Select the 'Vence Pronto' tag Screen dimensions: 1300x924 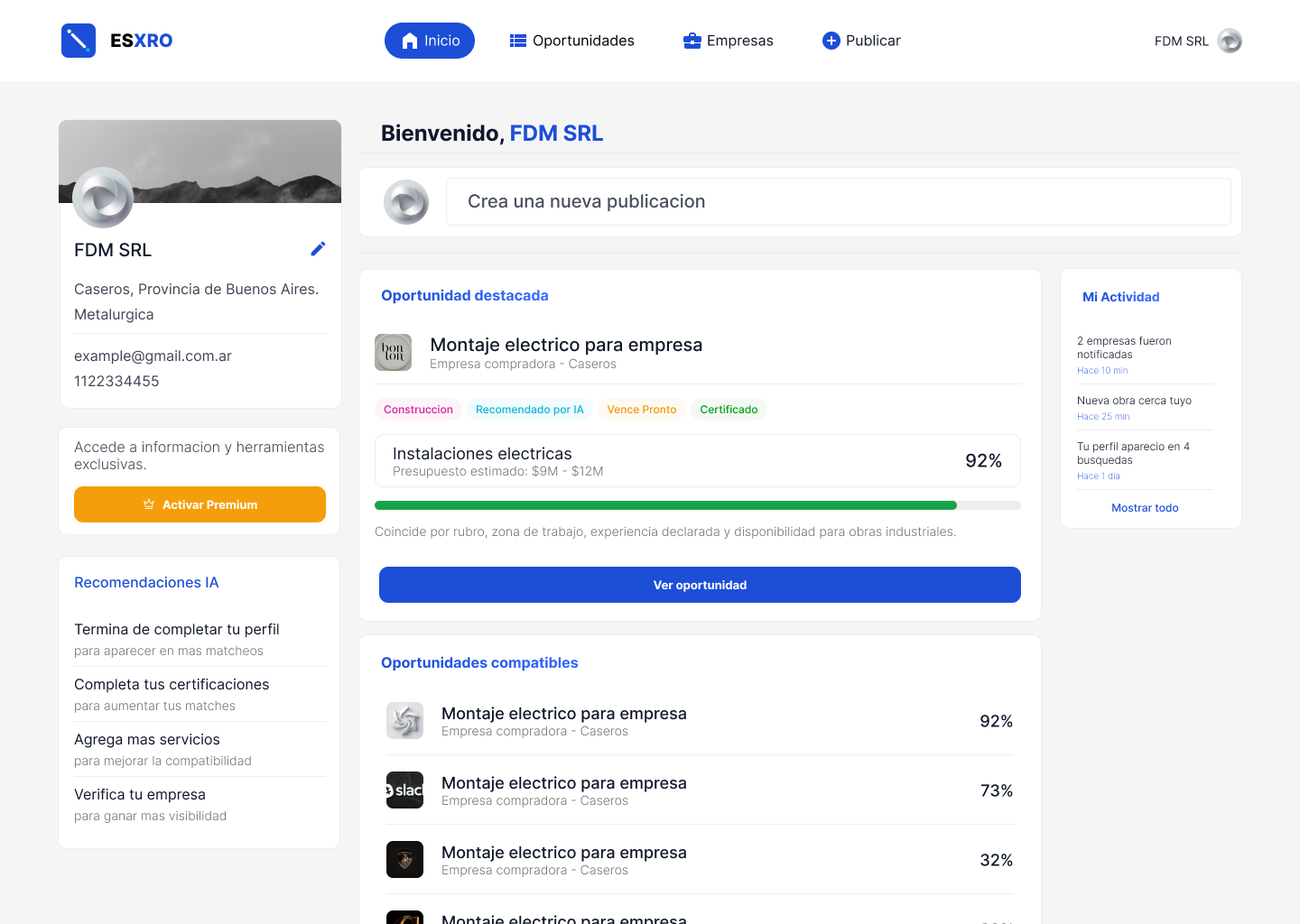coord(642,410)
